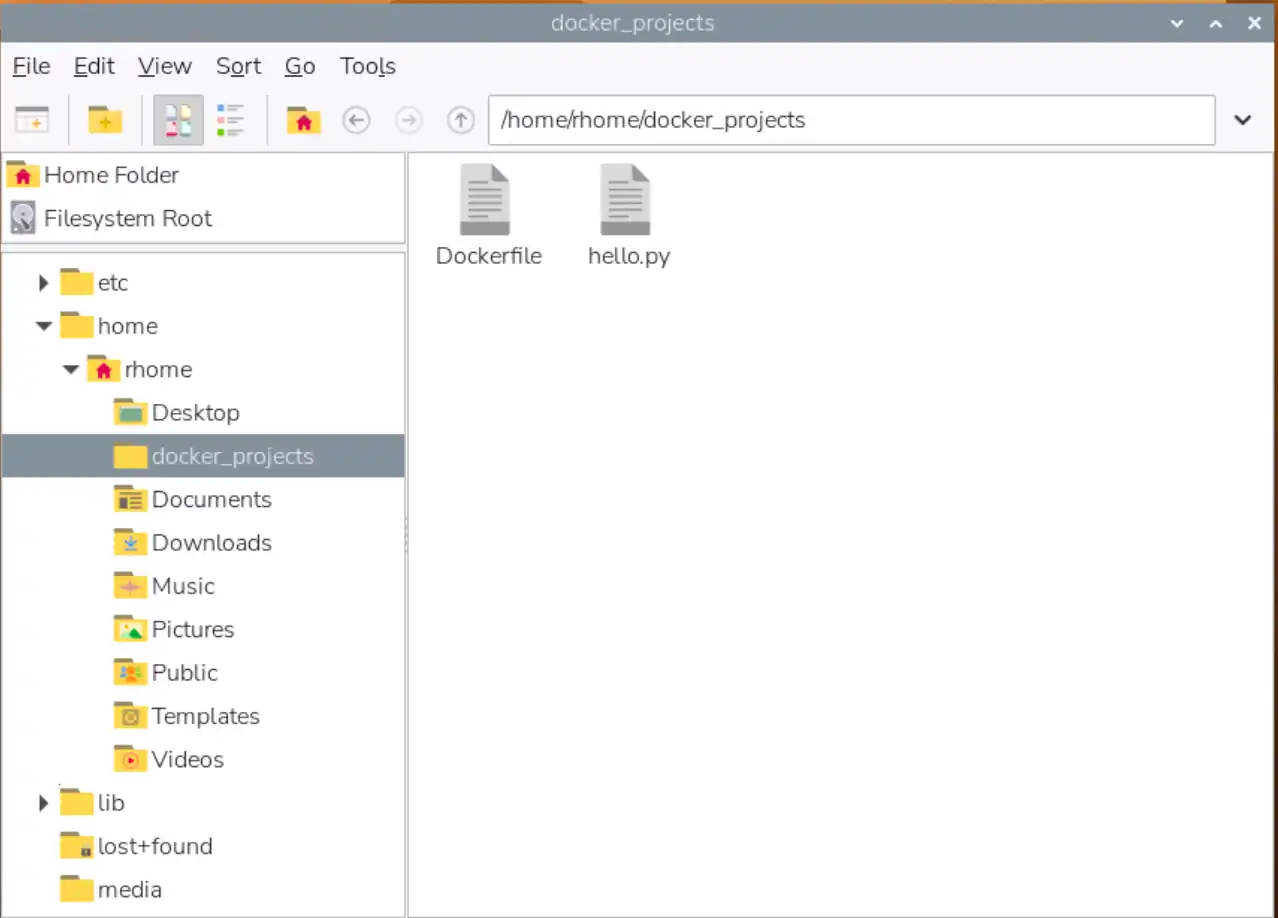Image resolution: width=1278 pixels, height=918 pixels.
Task: Select the home folder in tree
Action: click(108, 326)
